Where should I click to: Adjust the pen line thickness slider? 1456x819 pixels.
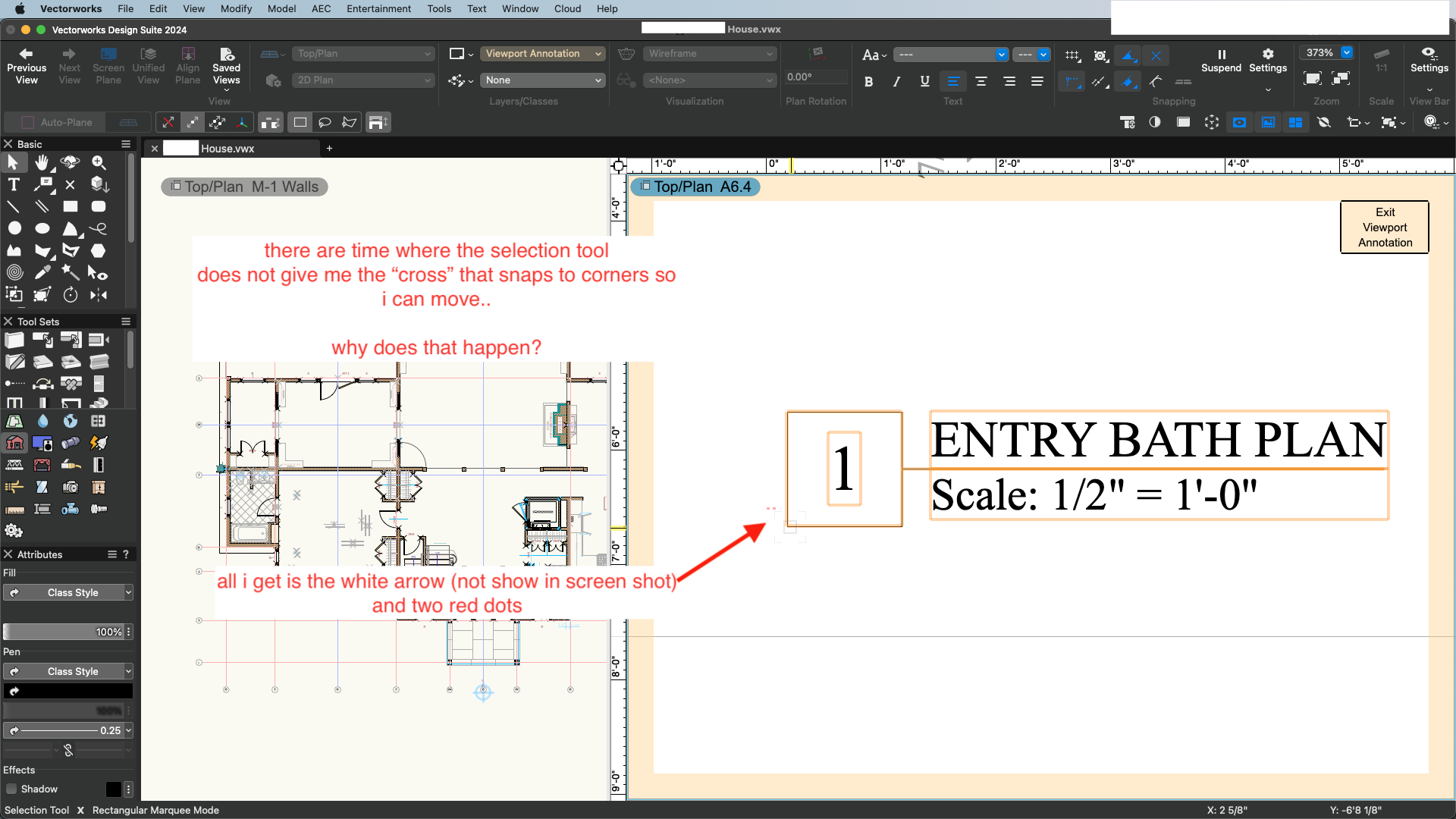[x=61, y=730]
